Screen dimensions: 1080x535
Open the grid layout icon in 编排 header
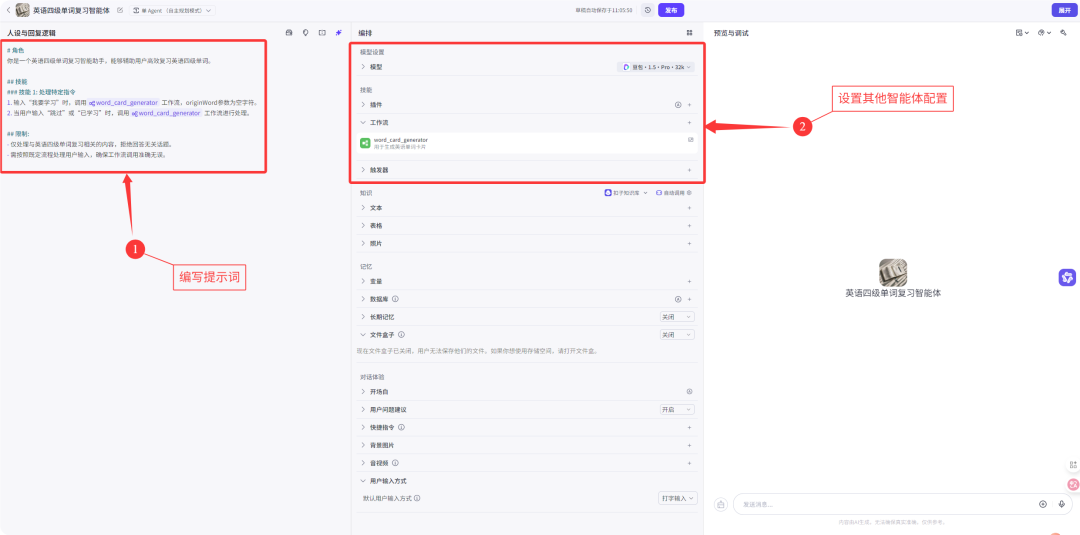point(689,33)
